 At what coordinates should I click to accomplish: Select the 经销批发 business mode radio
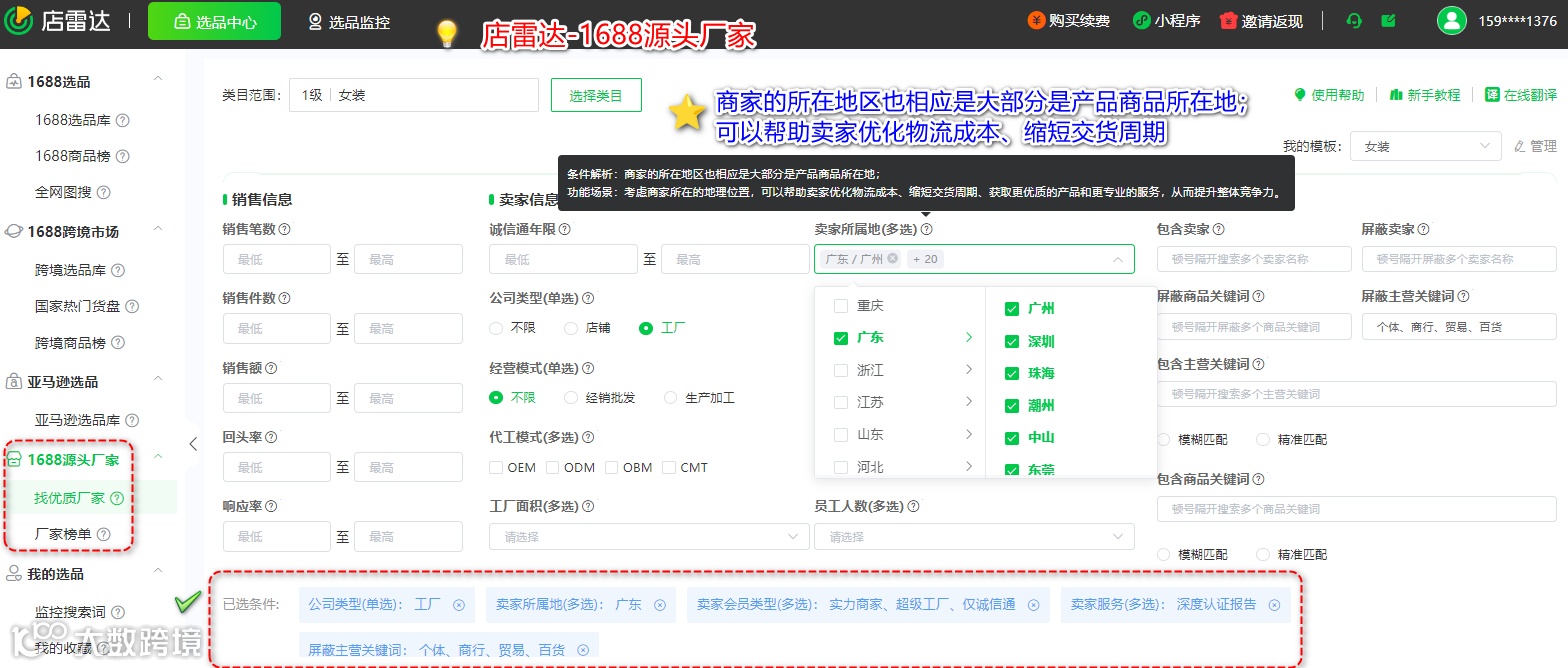[571, 398]
